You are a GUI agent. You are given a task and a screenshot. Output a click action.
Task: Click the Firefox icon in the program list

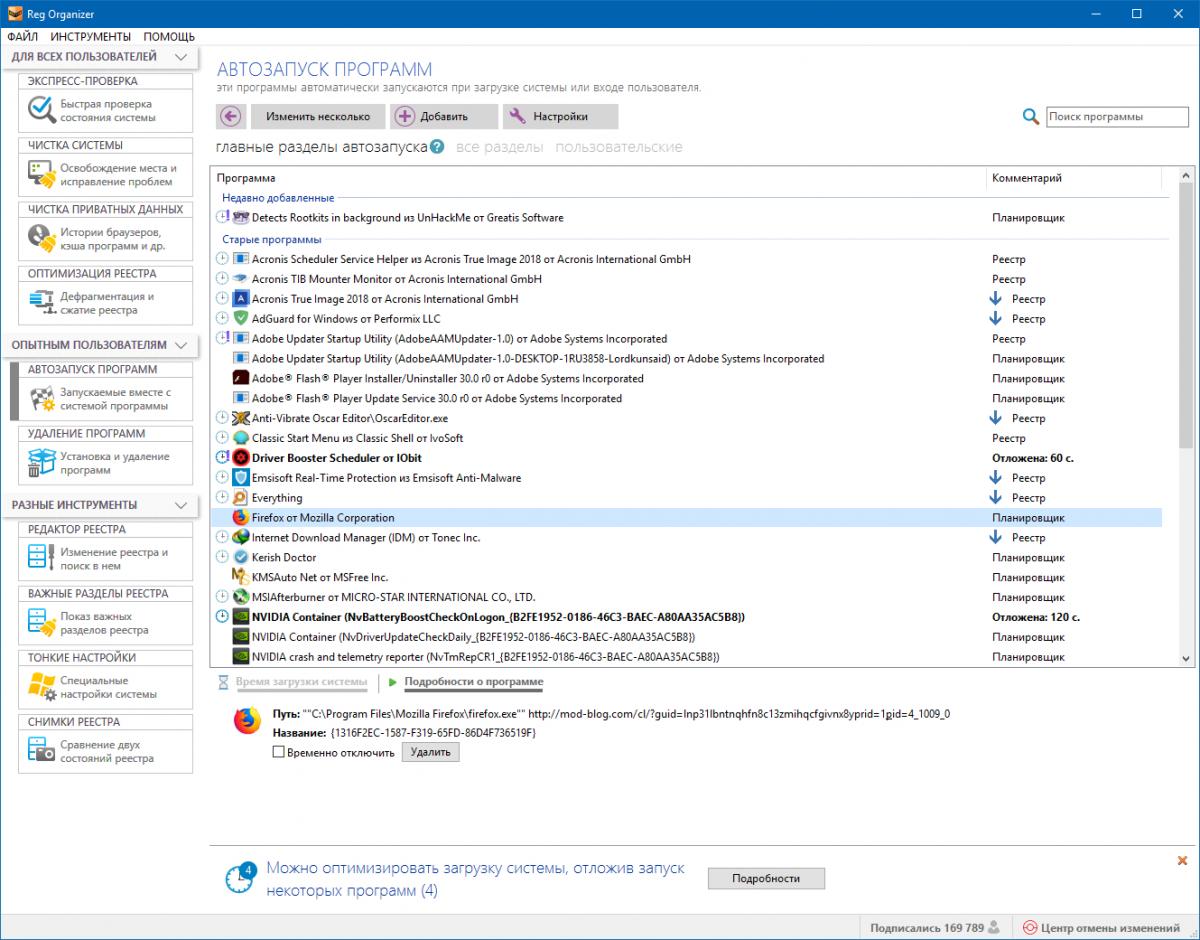pyautogui.click(x=240, y=518)
